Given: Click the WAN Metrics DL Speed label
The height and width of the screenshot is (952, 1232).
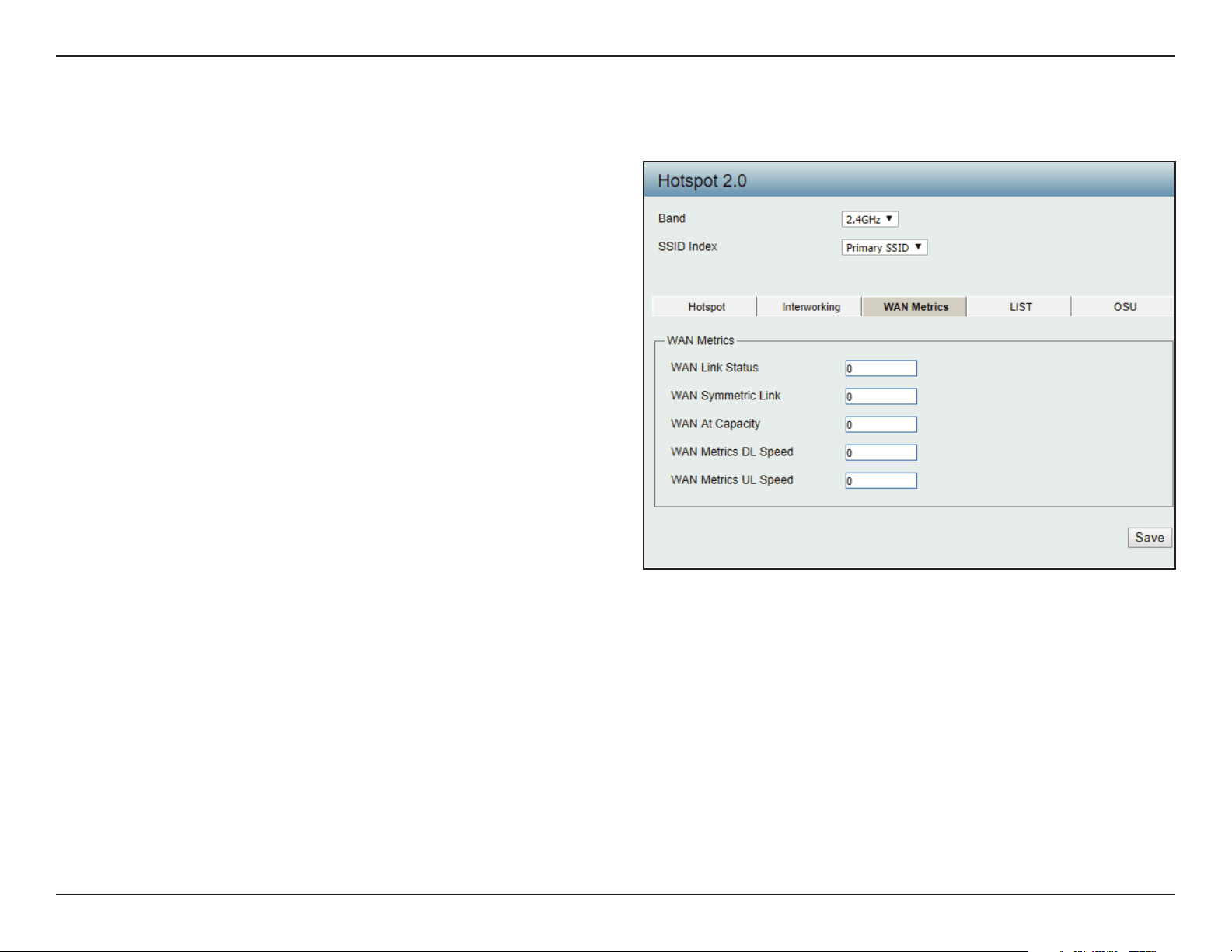Looking at the screenshot, I should click(732, 452).
